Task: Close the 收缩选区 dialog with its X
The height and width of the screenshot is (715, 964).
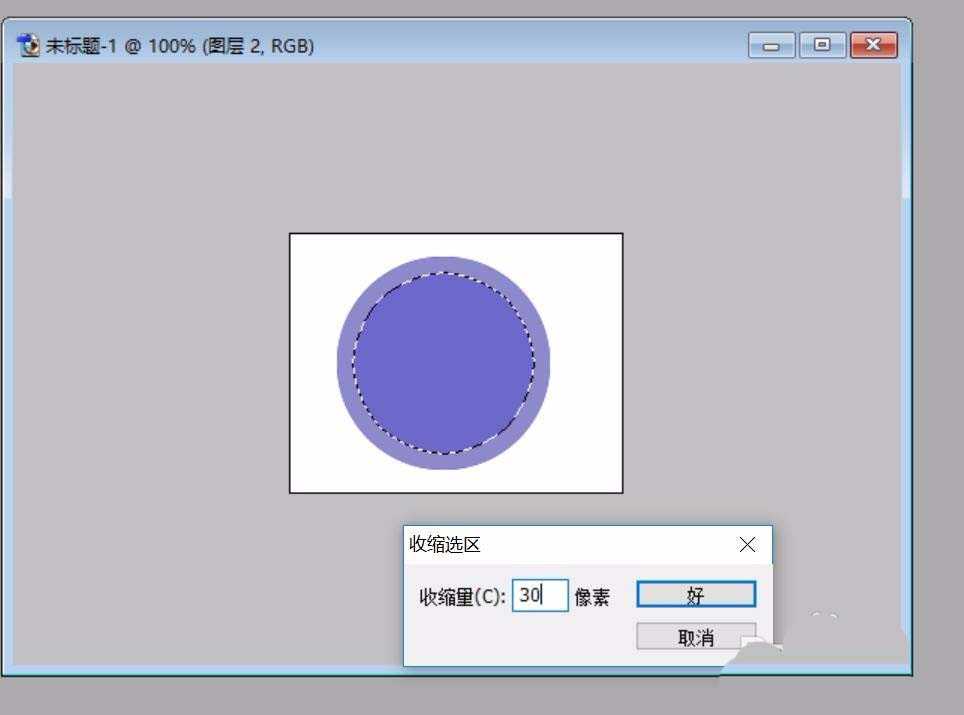Action: (x=747, y=544)
